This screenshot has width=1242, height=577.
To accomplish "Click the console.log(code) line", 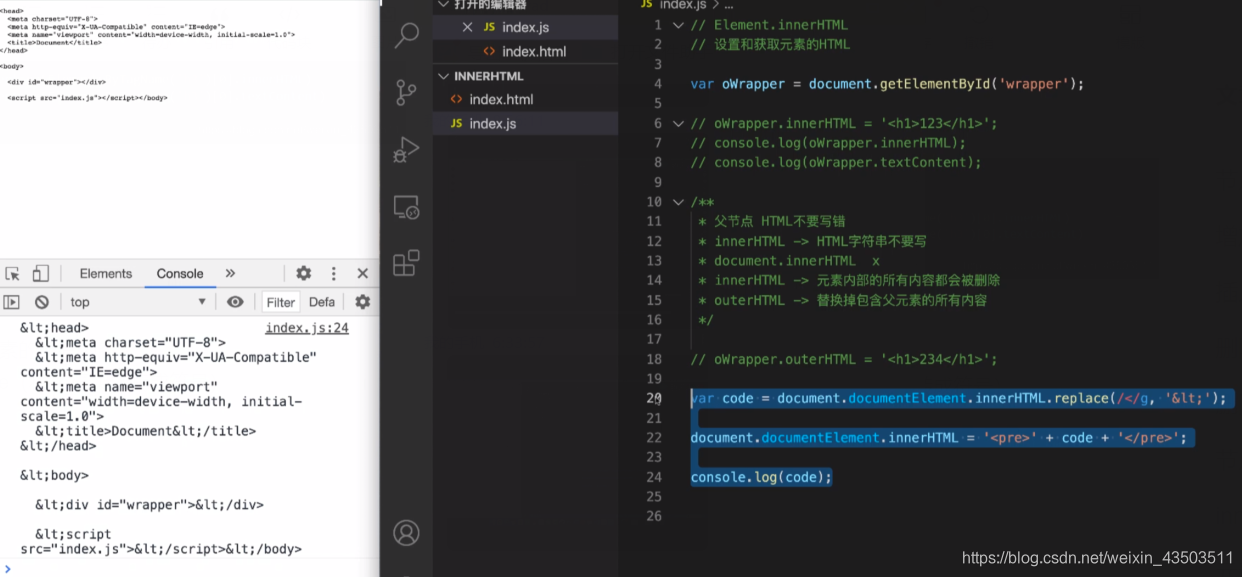I will pyautogui.click(x=761, y=477).
